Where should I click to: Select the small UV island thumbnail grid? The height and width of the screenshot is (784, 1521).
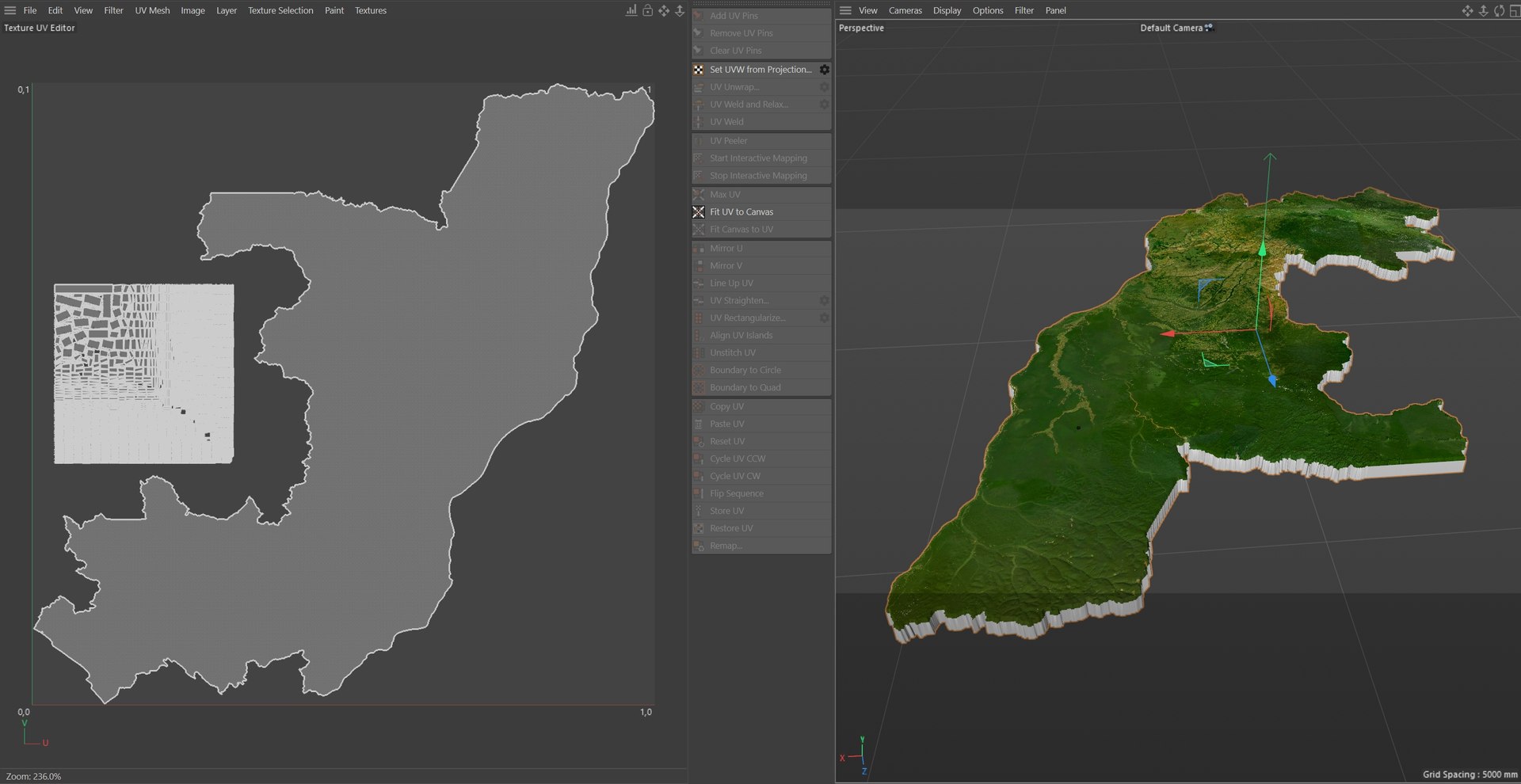pos(143,373)
